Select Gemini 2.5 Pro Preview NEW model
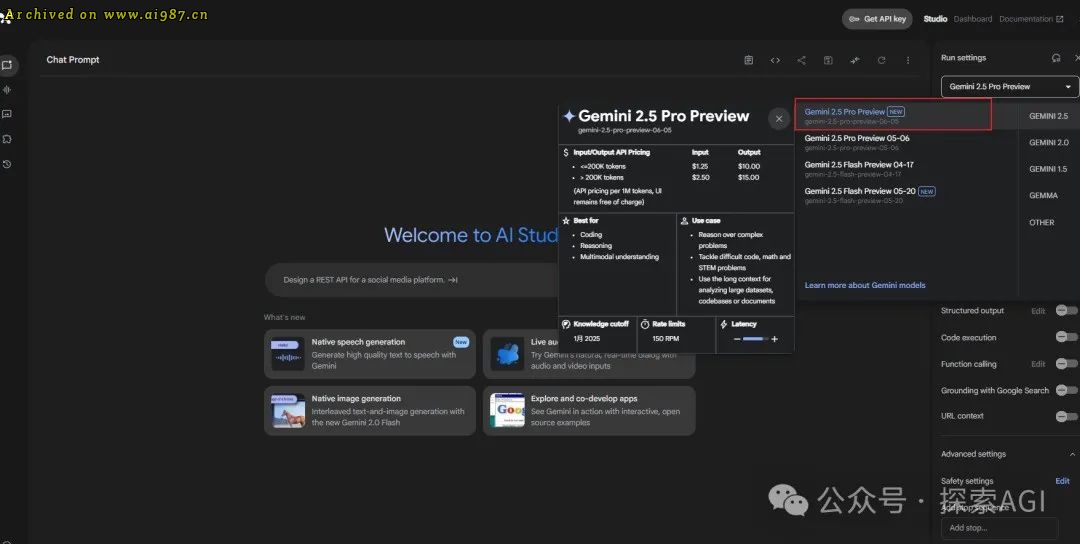1080x544 pixels. click(893, 114)
